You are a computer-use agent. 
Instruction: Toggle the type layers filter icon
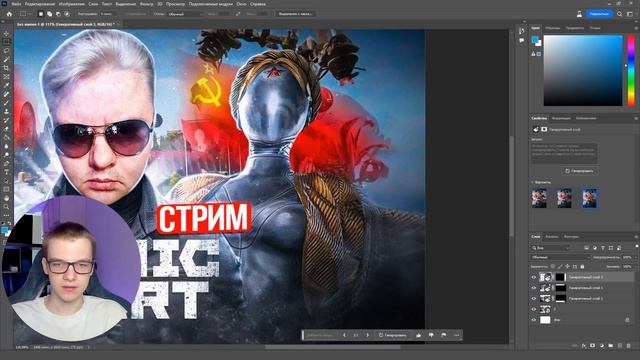[603, 248]
